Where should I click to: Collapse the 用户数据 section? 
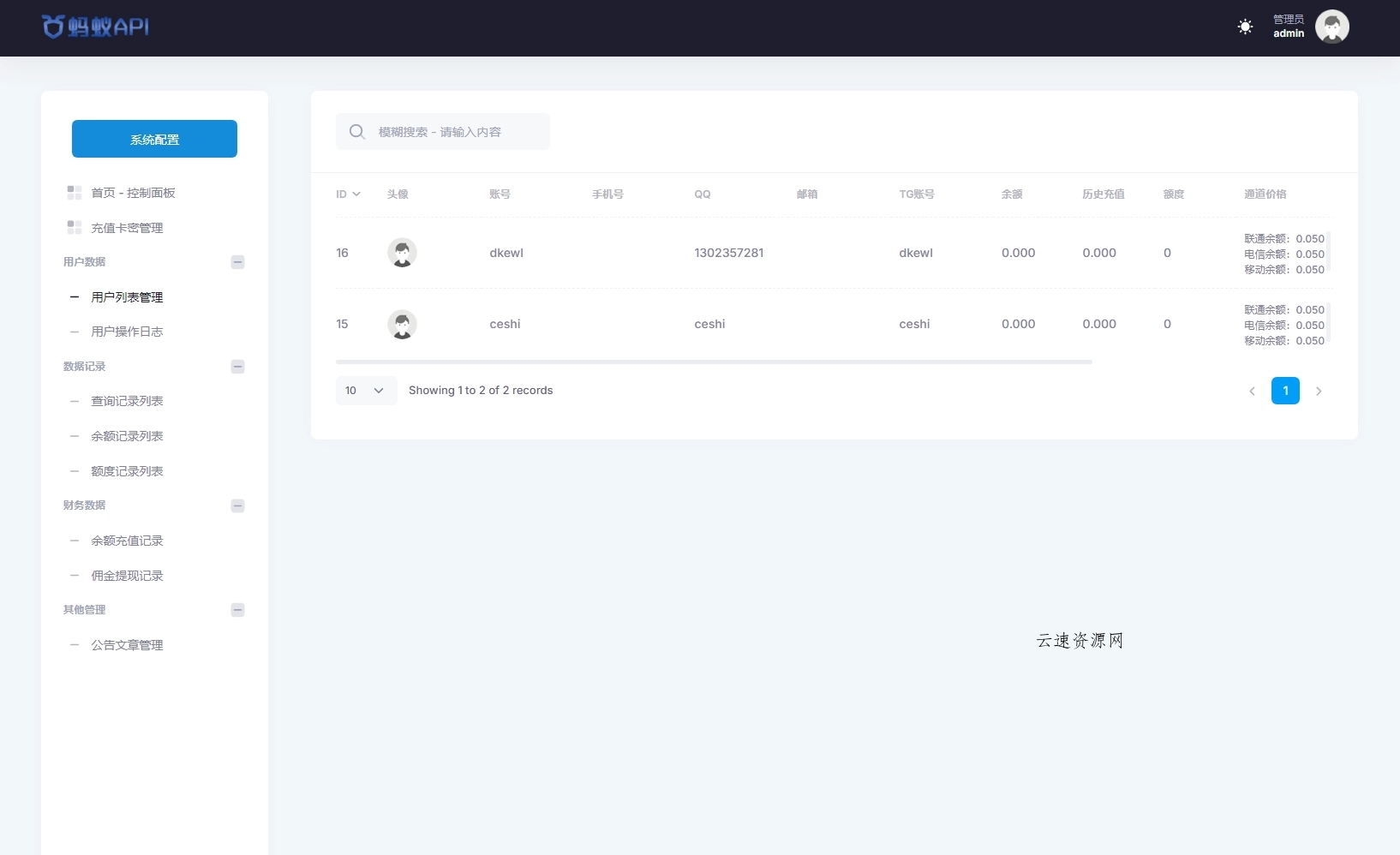tap(237, 262)
